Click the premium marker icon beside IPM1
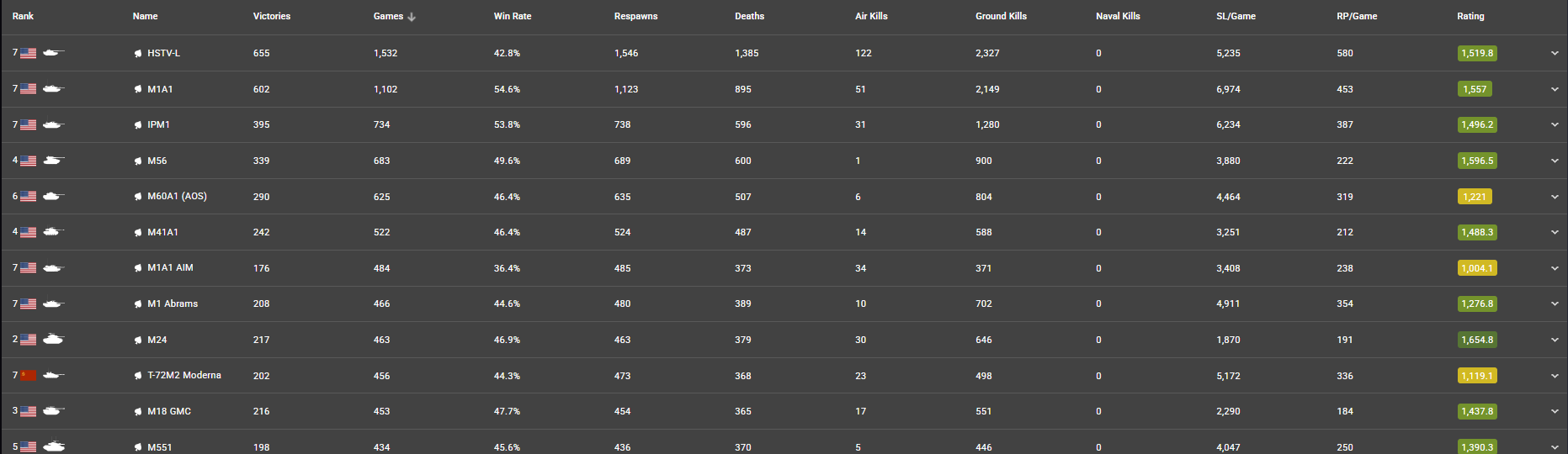Screen dimensions: 1568x454 click(138, 125)
